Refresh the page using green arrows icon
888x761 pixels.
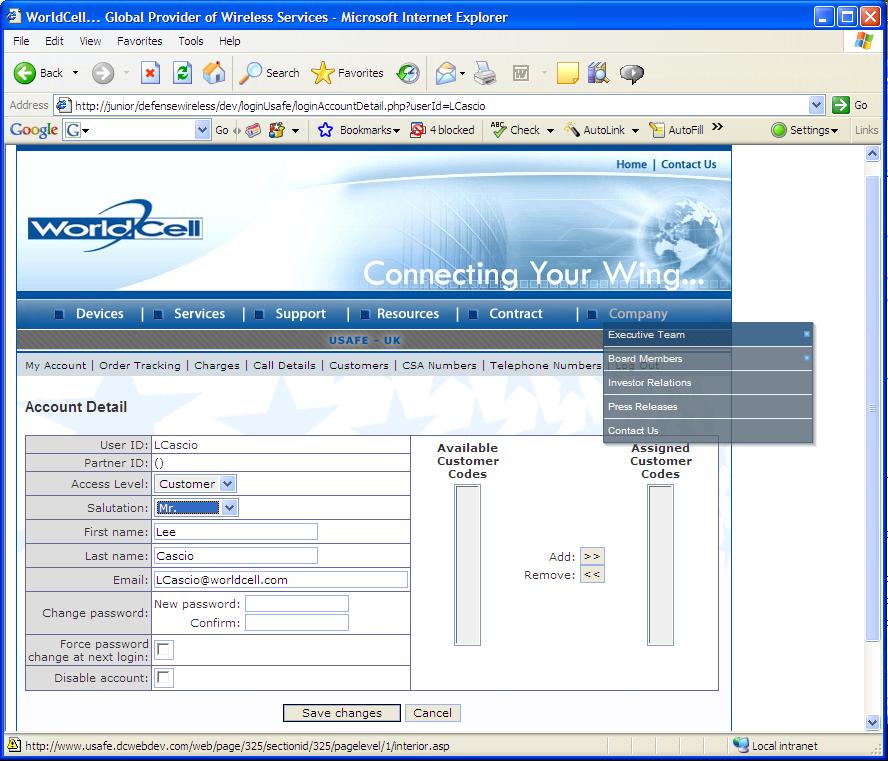(x=182, y=73)
